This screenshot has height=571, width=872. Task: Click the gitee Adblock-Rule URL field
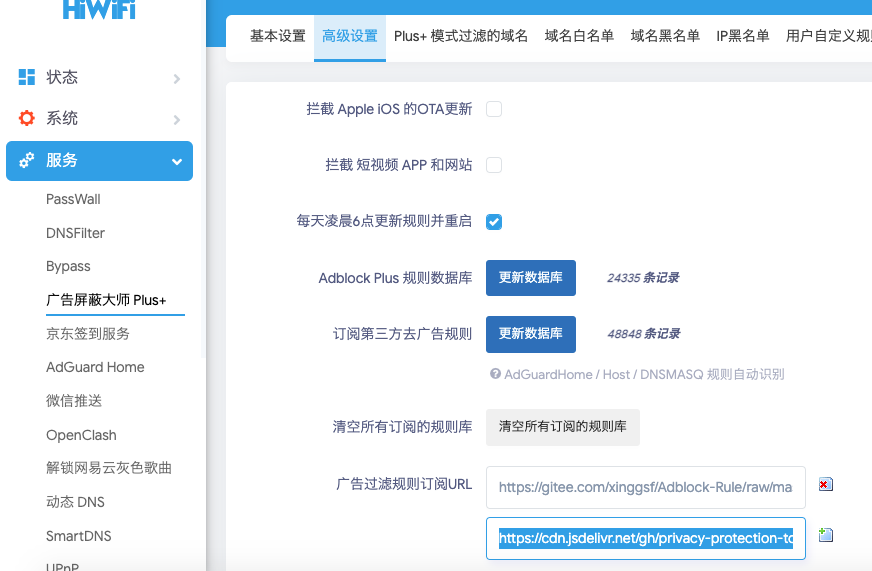[x=646, y=487]
